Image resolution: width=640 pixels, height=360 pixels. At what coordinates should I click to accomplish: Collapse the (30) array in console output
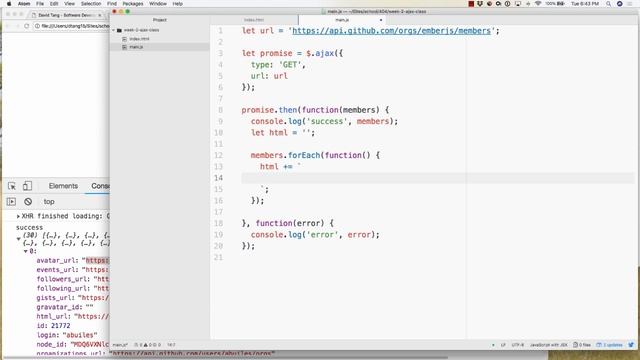[18, 239]
